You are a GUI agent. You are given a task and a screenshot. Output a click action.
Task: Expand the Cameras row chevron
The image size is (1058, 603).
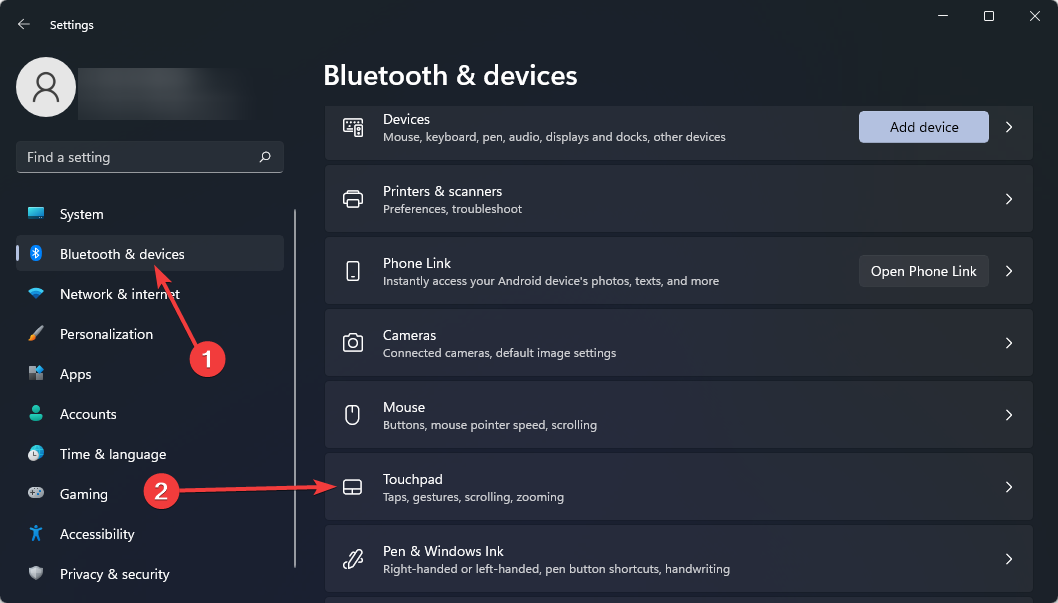1009,343
